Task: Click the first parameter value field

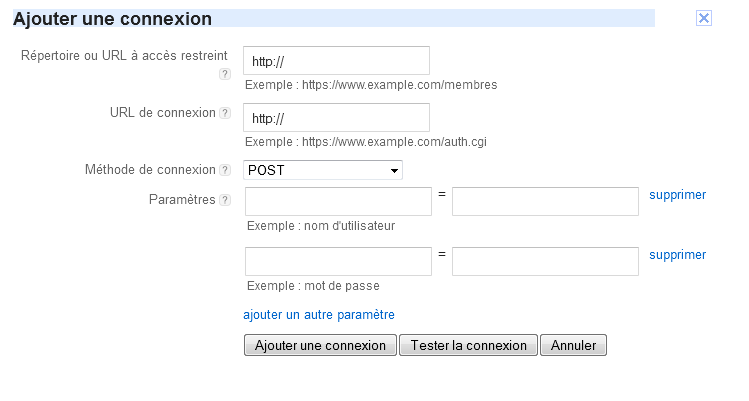Action: pos(545,201)
